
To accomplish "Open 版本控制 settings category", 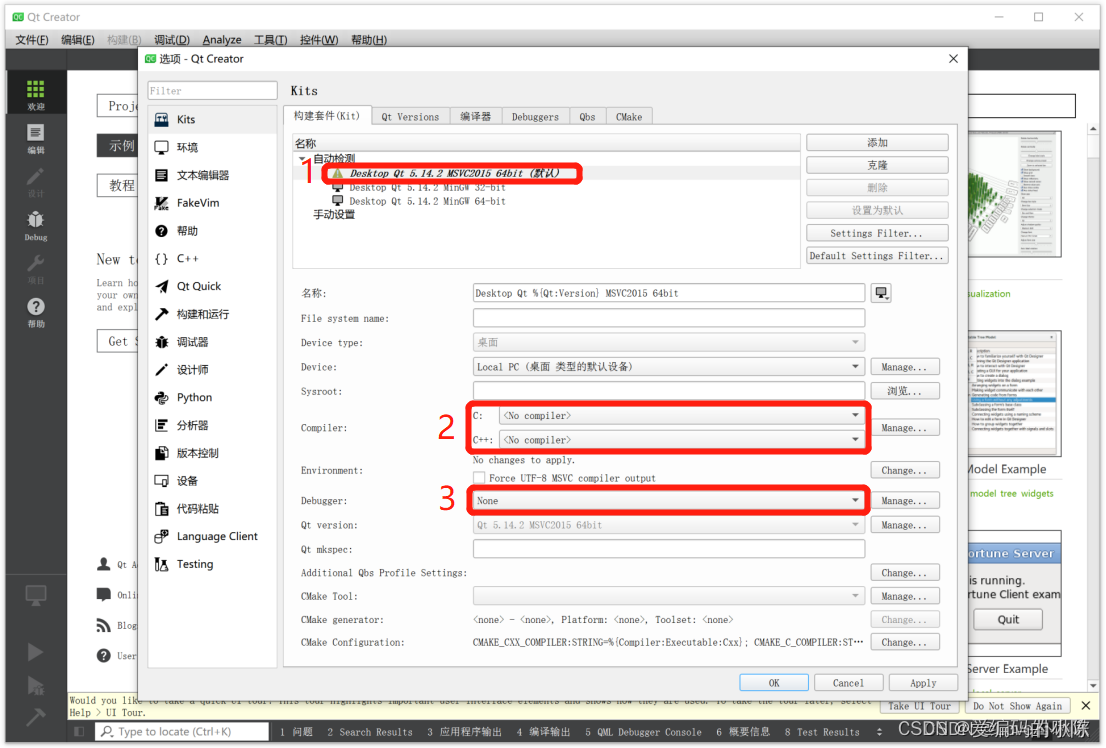I will [212, 453].
